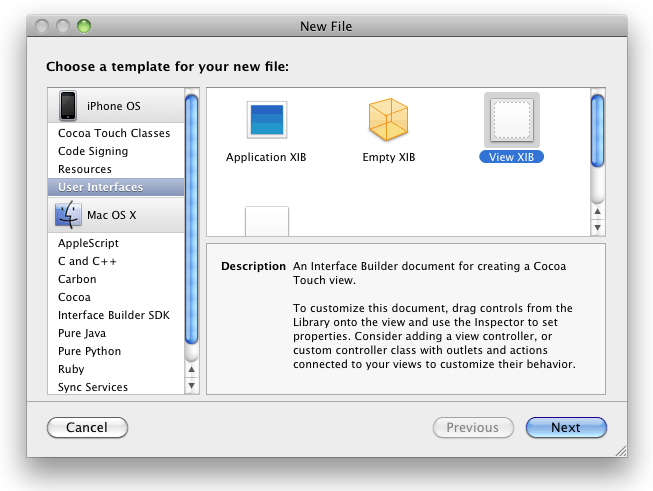
Task: Select the View XIB template icon
Action: point(511,120)
